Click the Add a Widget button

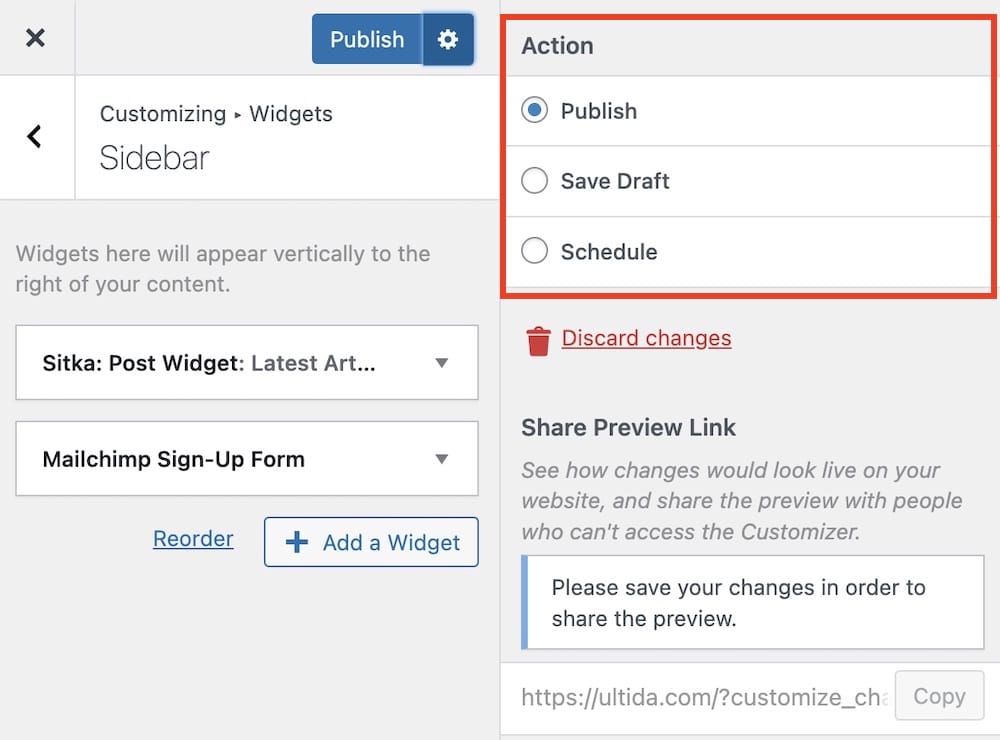coord(370,542)
